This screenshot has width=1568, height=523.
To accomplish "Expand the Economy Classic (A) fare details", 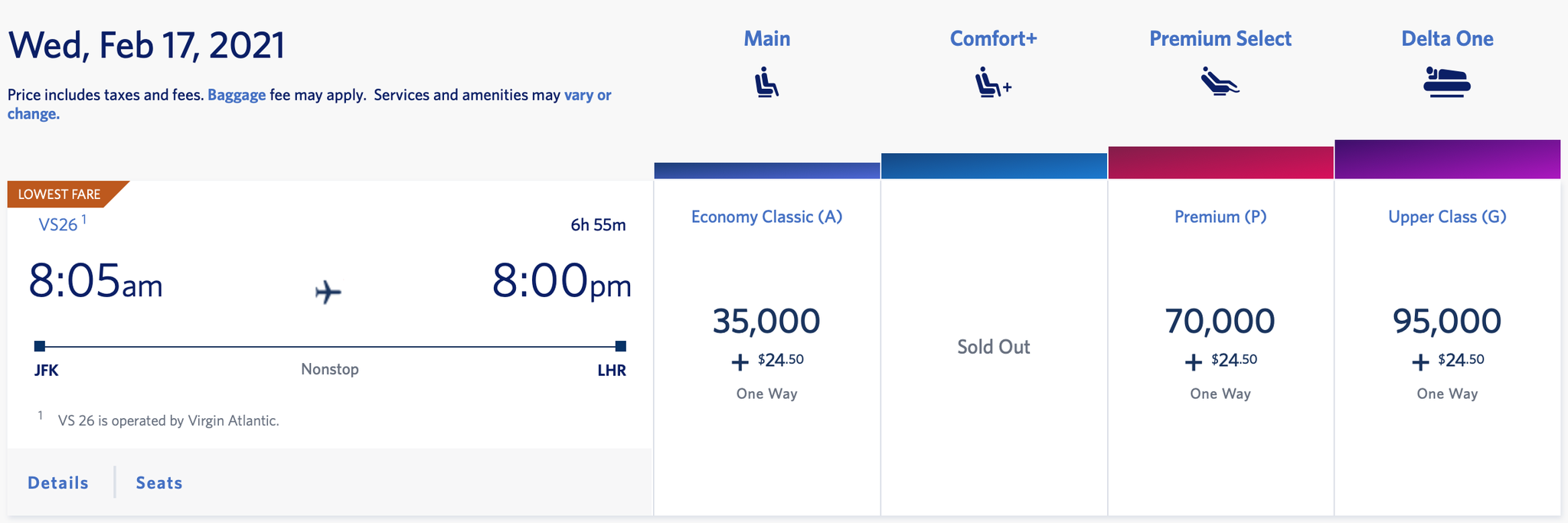I will [x=766, y=217].
